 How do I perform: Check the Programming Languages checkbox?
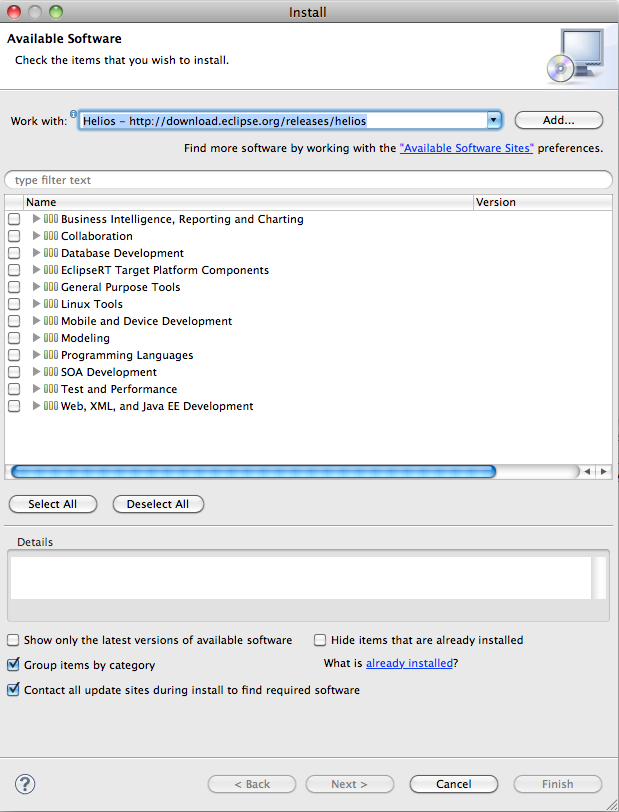click(x=14, y=355)
